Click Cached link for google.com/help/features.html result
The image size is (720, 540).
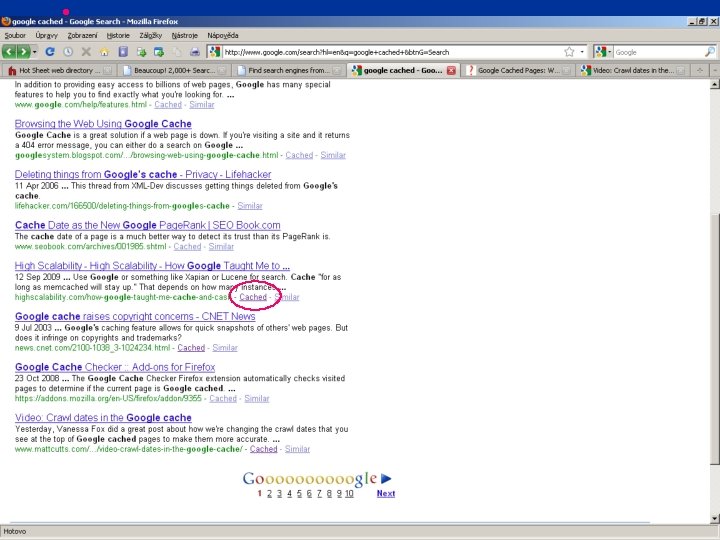pyautogui.click(x=168, y=104)
